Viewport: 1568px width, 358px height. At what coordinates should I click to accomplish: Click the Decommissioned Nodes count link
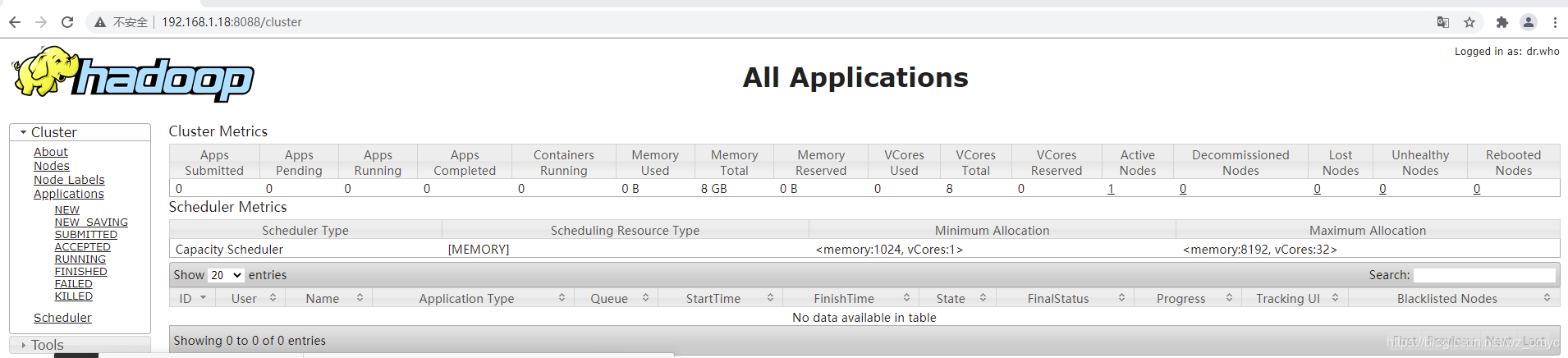1183,189
